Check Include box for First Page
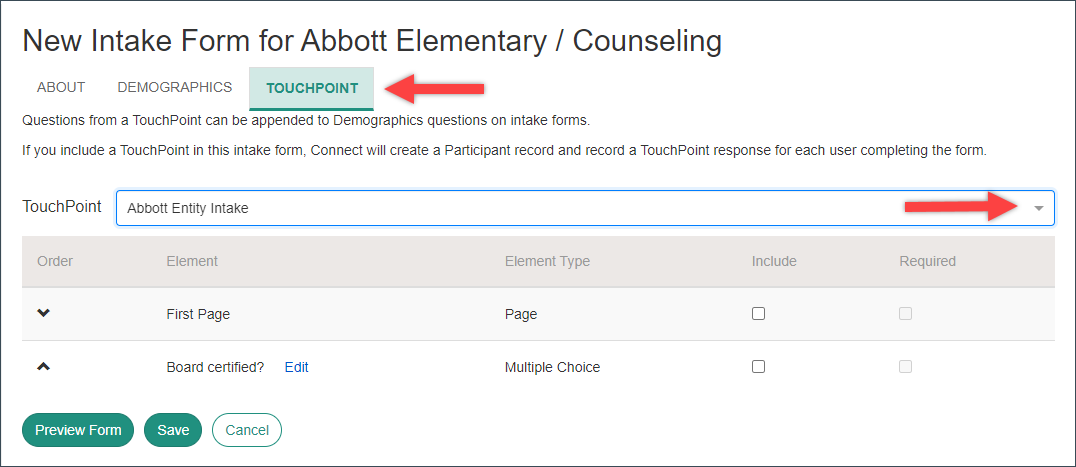Image resolution: width=1076 pixels, height=467 pixels. coord(758,313)
